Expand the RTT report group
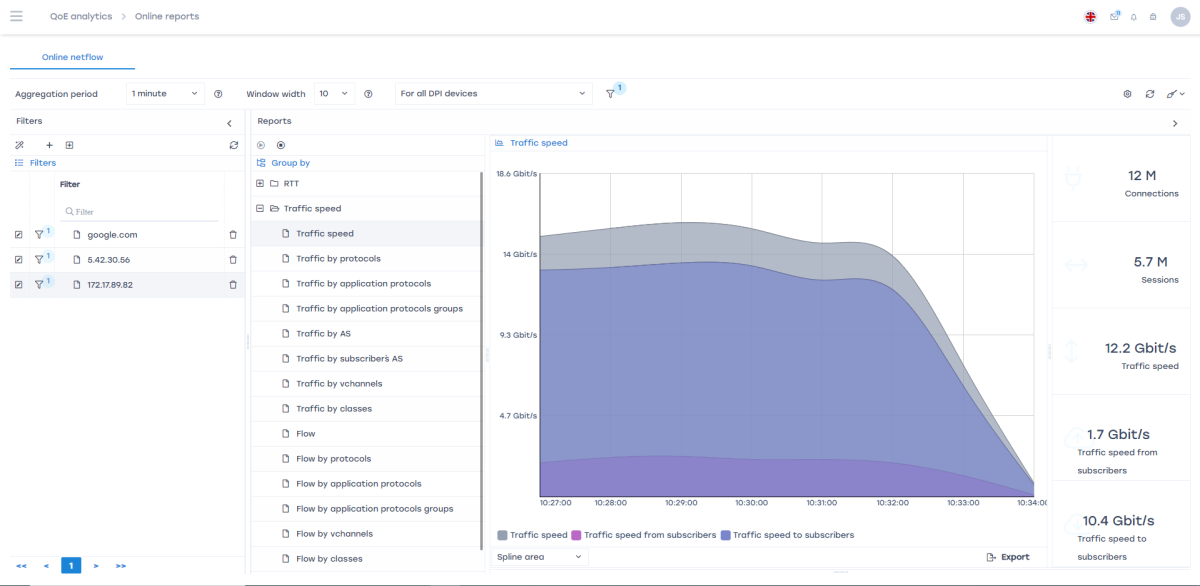This screenshot has width=1200, height=586. pos(260,184)
